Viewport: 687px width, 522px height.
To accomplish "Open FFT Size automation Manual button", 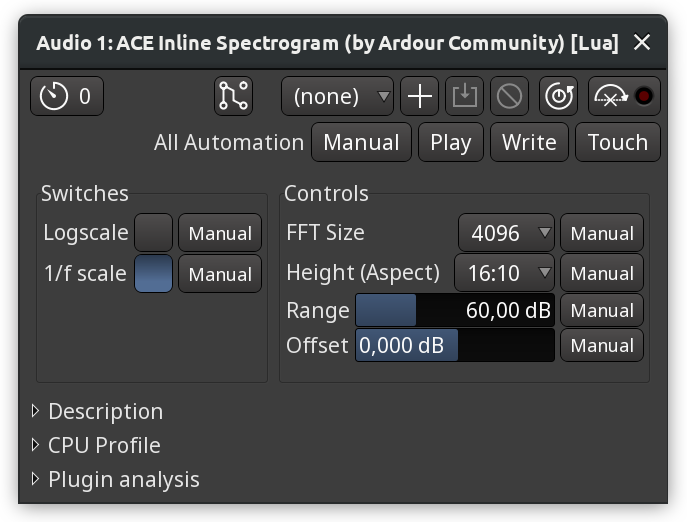I will point(602,233).
